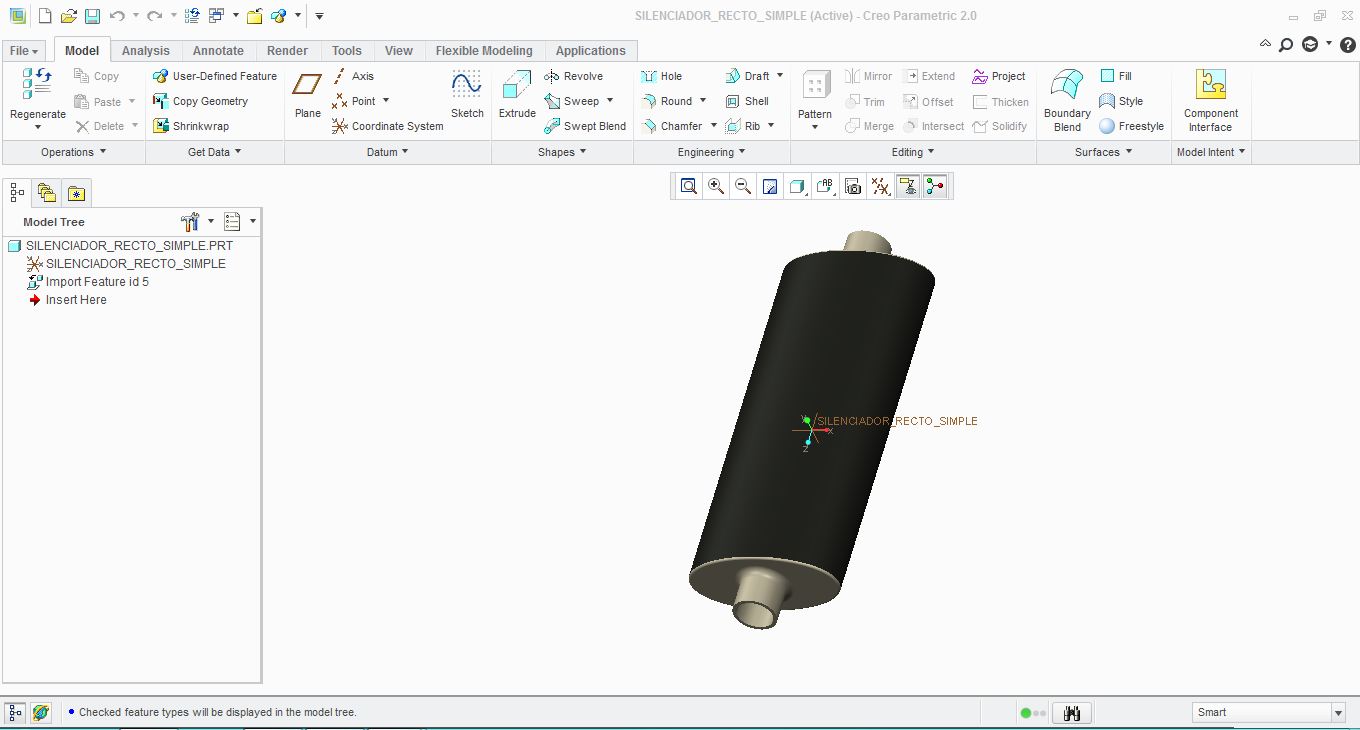Image resolution: width=1360 pixels, height=730 pixels.
Task: Open the Applications tab
Action: click(x=591, y=51)
